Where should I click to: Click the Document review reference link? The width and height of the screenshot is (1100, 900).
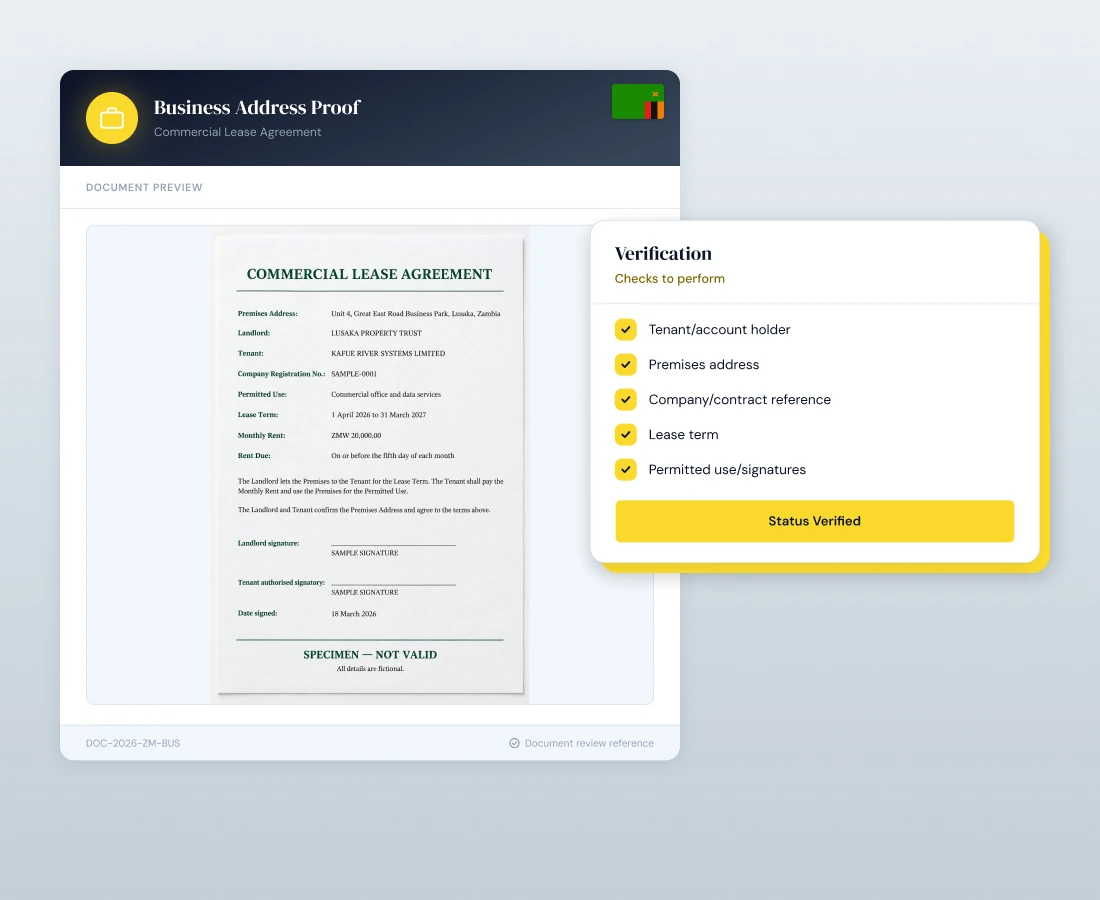click(589, 743)
